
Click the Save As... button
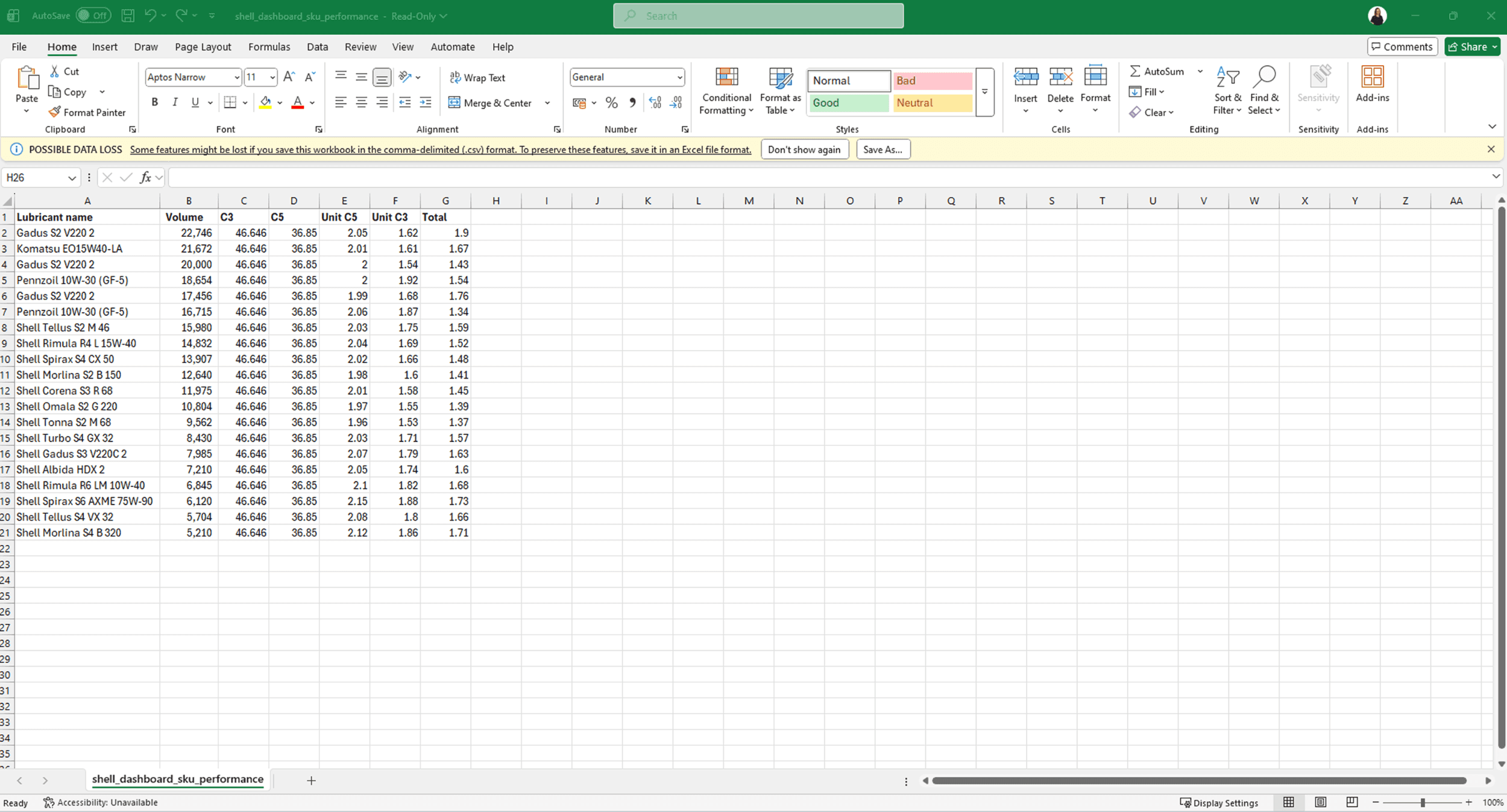click(882, 149)
